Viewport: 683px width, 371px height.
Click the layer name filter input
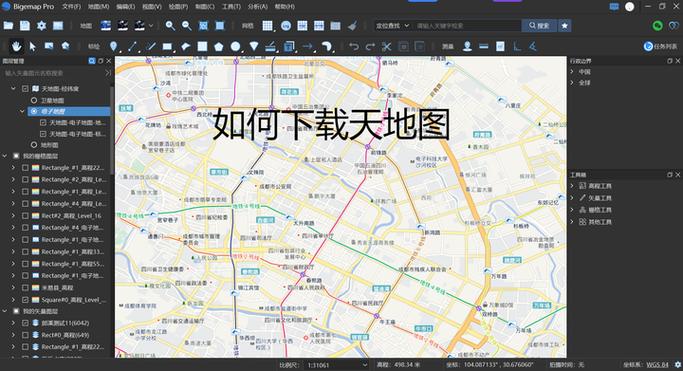(x=52, y=73)
